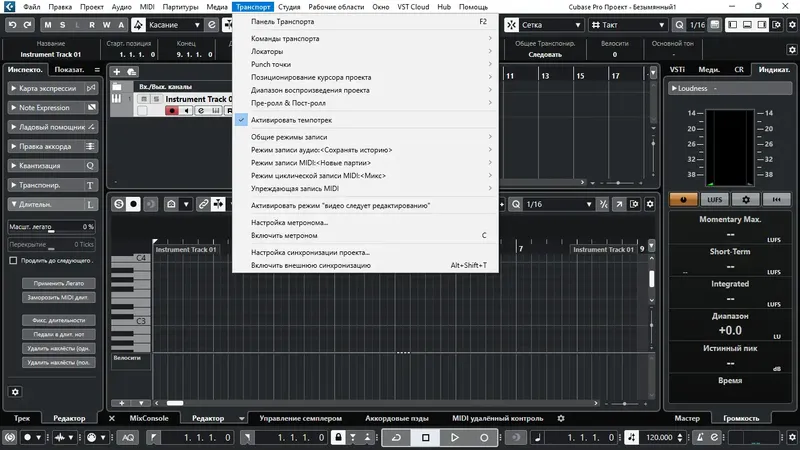Toggle global Write automation W button

tap(106, 24)
